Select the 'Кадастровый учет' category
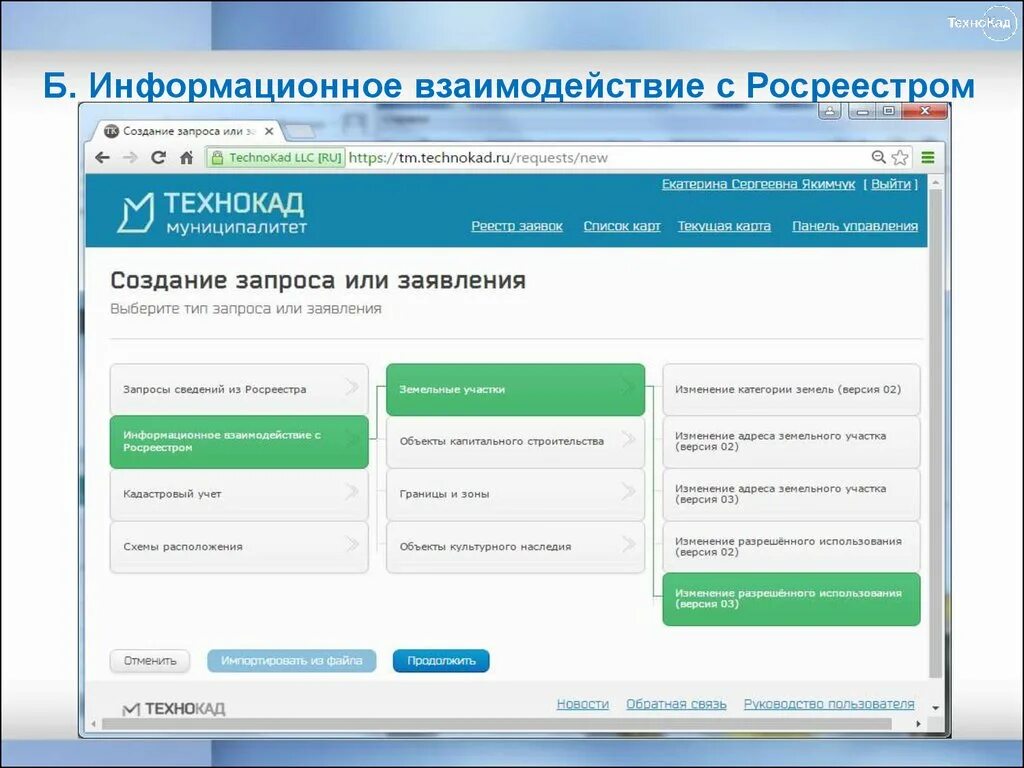 (239, 494)
